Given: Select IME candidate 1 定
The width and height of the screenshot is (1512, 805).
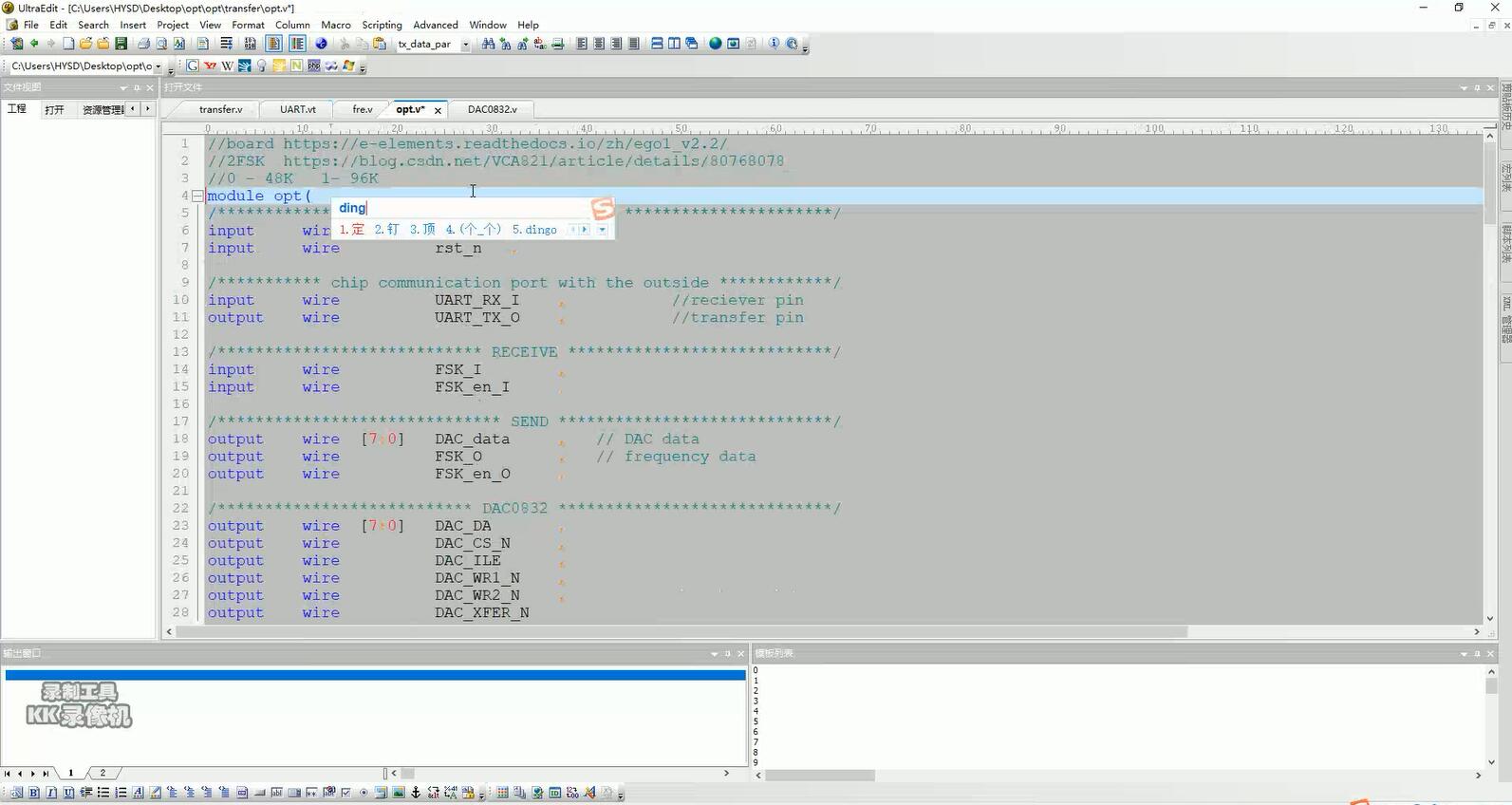Looking at the screenshot, I should pyautogui.click(x=352, y=230).
